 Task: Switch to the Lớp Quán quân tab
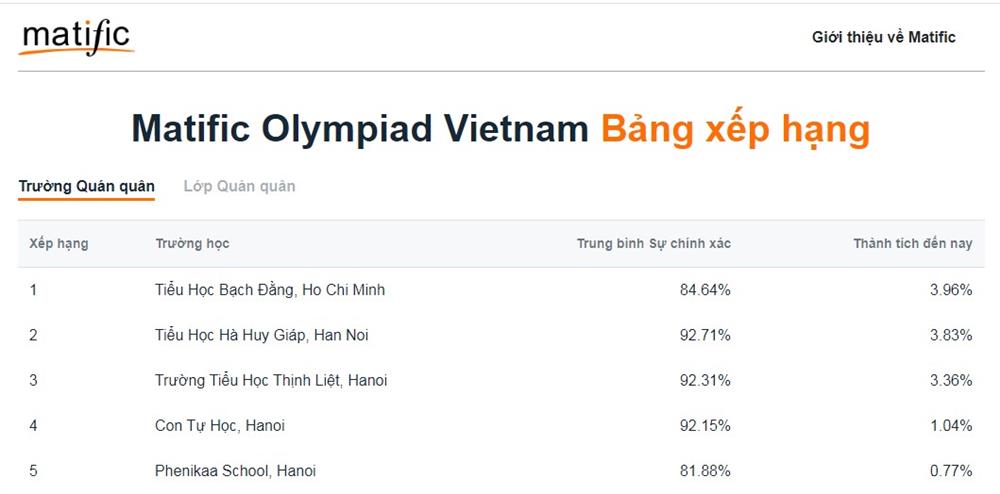coord(239,186)
